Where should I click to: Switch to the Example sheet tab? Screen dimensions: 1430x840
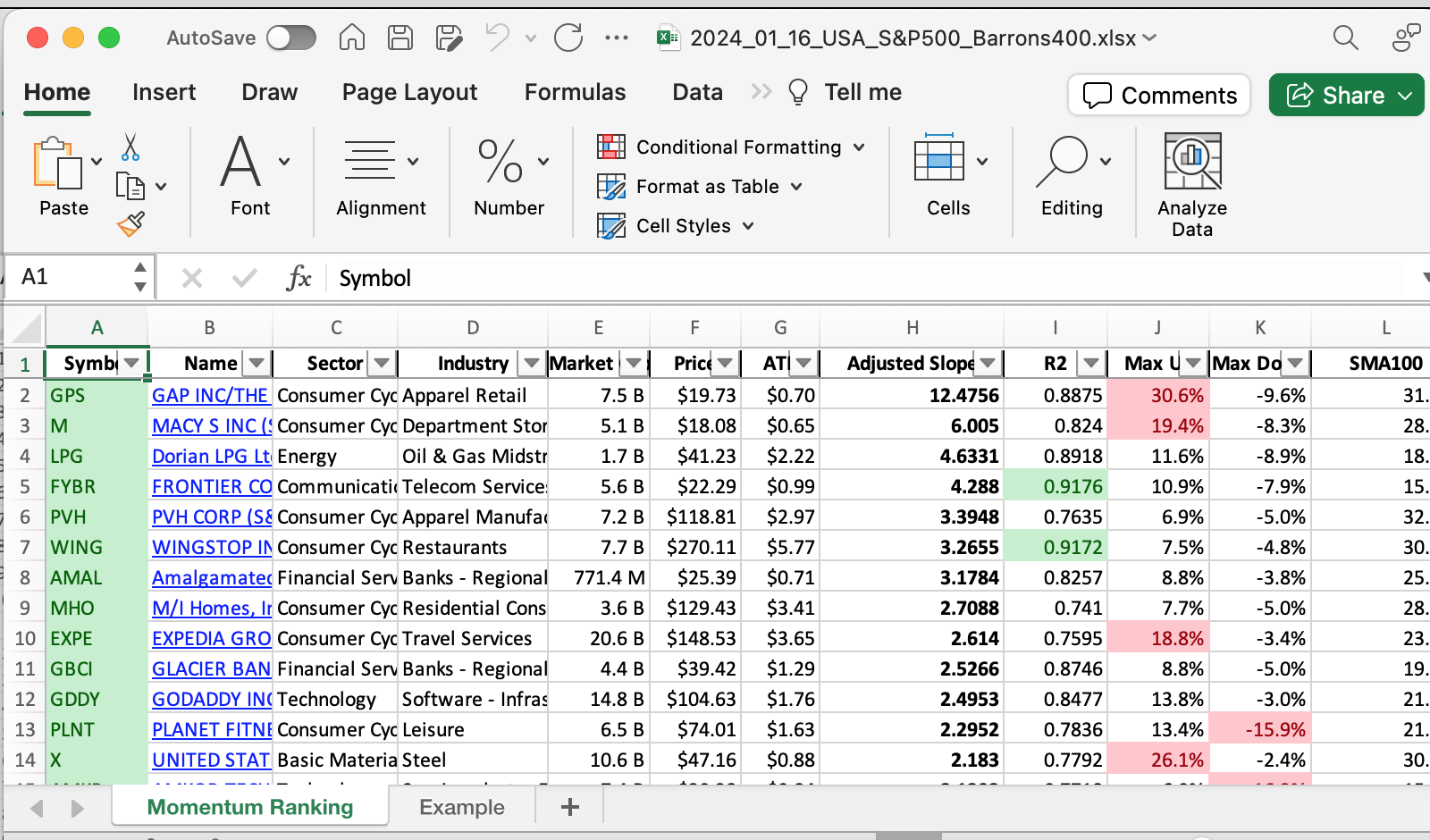(461, 807)
